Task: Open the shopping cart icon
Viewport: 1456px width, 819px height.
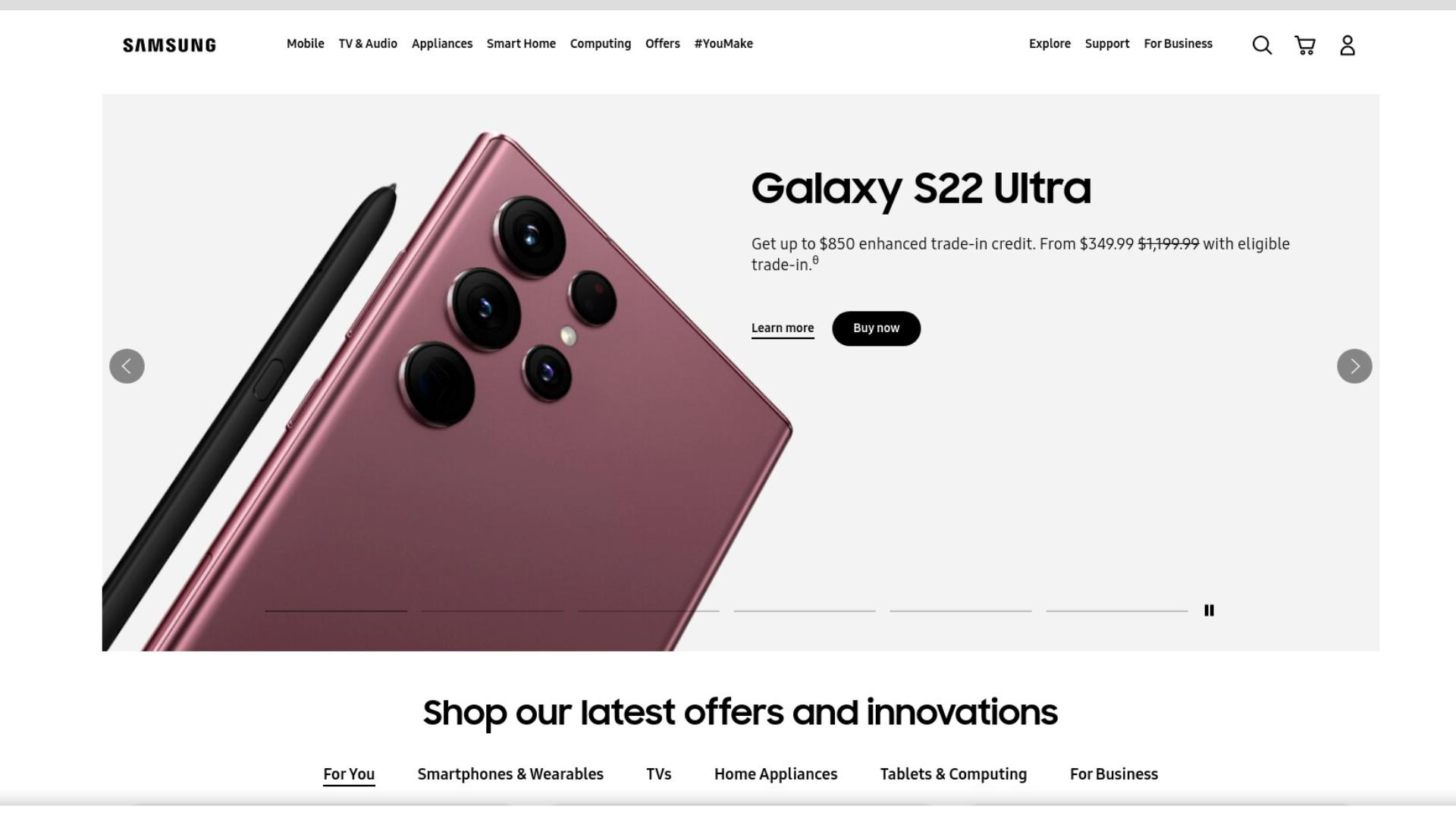Action: click(1305, 45)
